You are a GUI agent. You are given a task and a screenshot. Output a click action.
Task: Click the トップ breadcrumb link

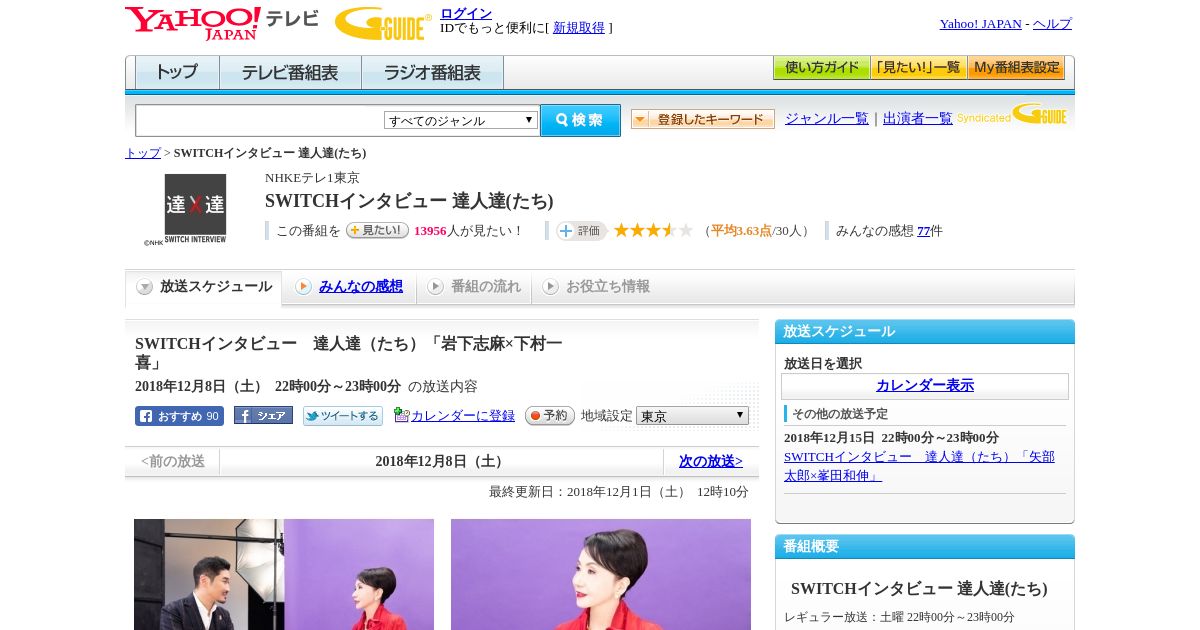click(143, 153)
